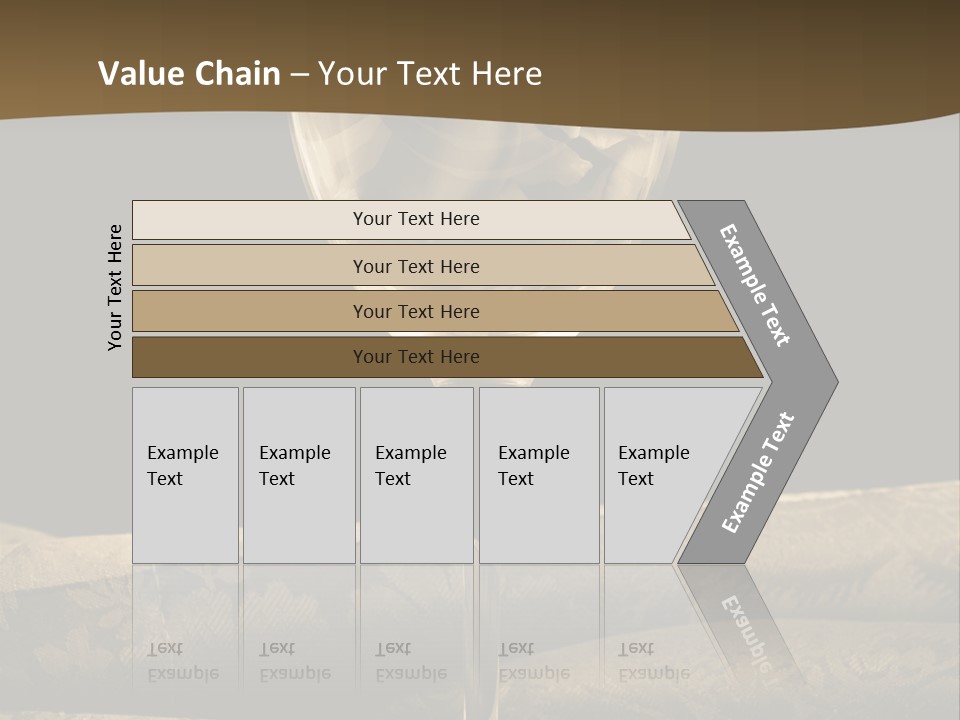Click the lower arrow Example Text label

tap(758, 472)
